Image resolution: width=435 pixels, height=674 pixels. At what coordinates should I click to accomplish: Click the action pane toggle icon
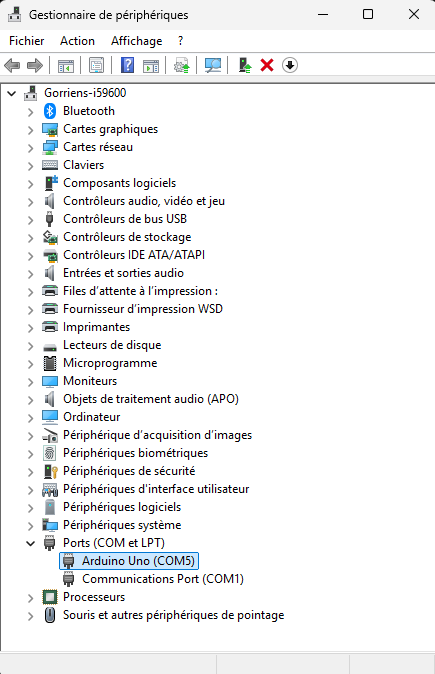151,65
